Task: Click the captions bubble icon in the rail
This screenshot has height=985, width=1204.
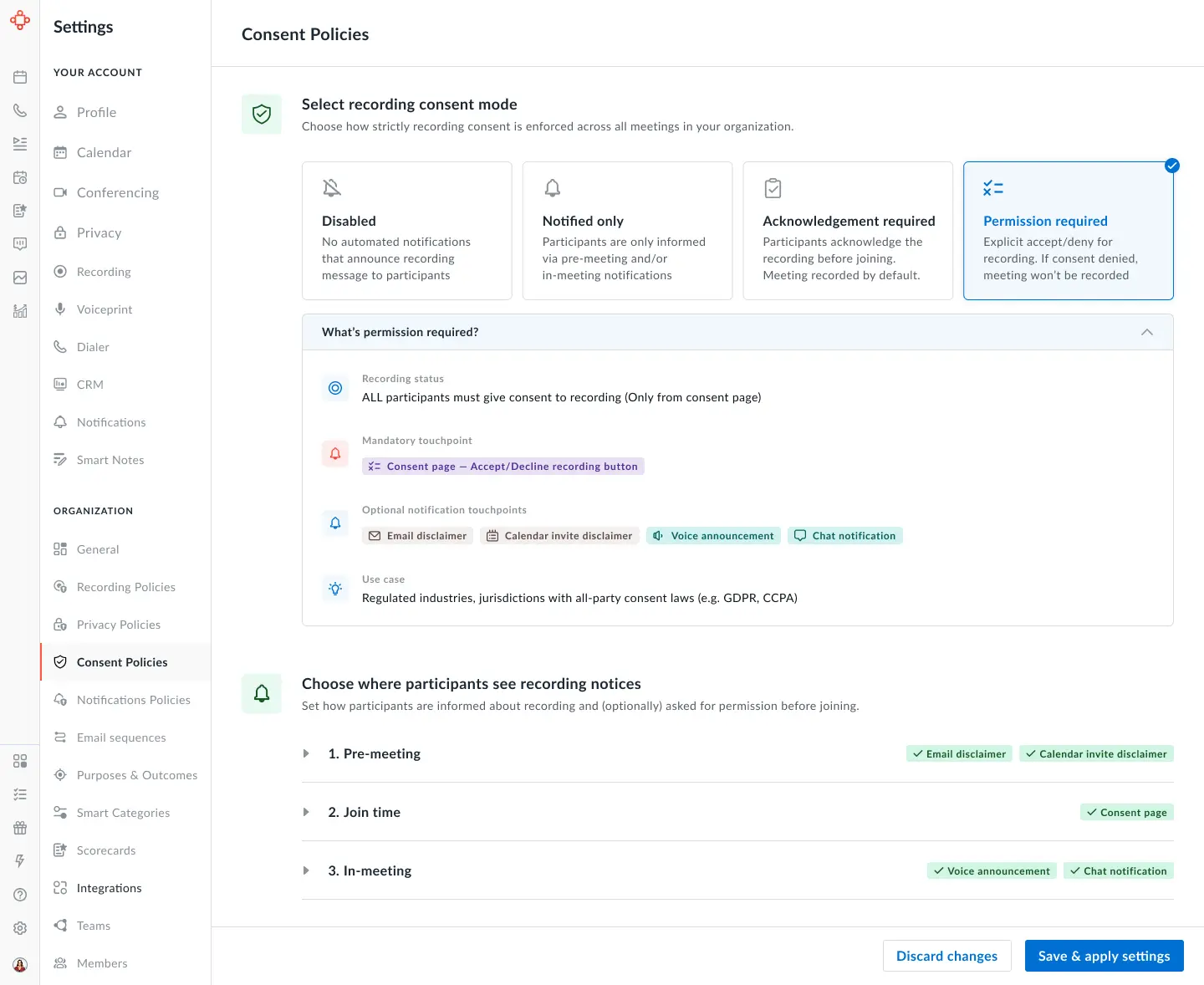Action: (x=20, y=243)
